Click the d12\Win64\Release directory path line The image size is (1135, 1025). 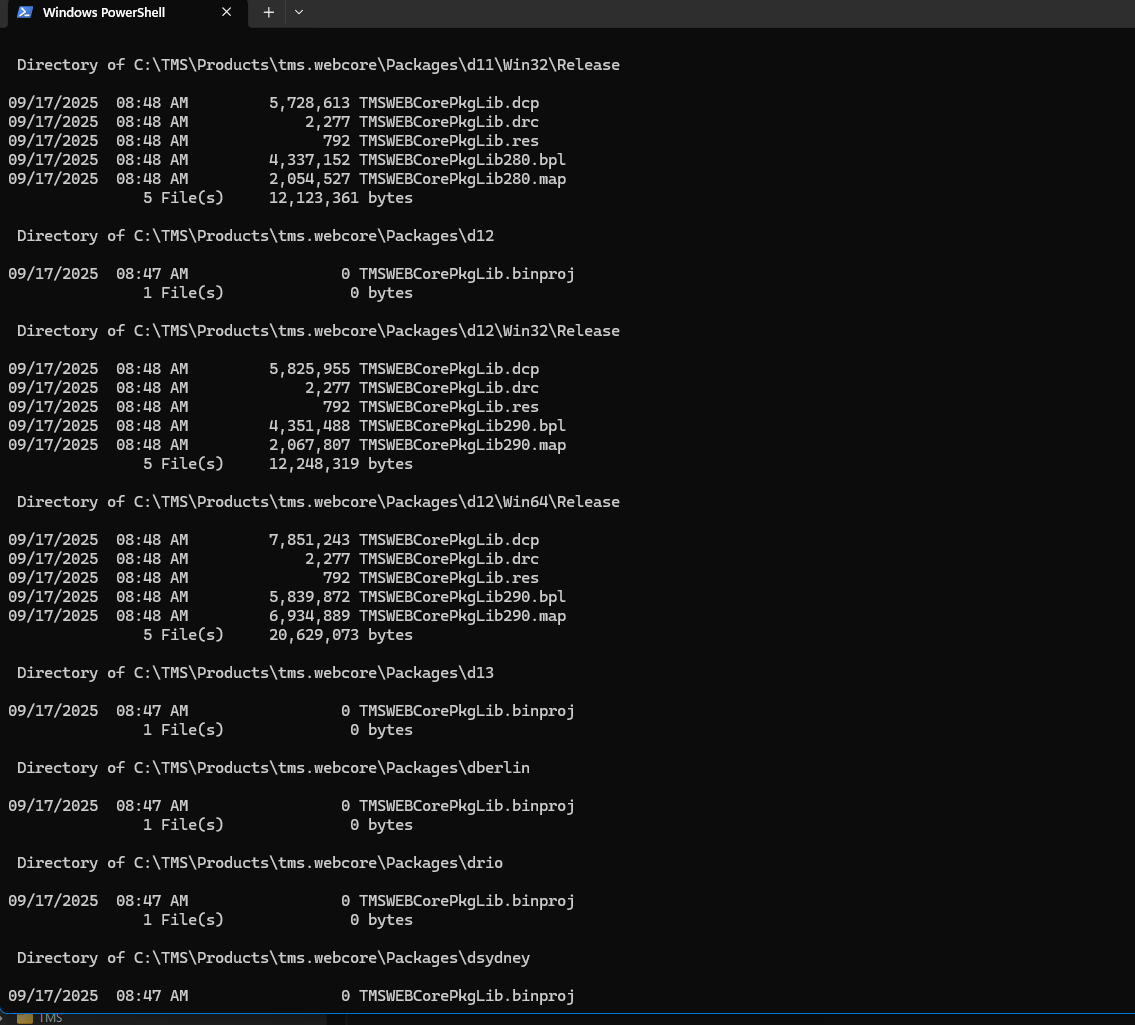coord(318,502)
